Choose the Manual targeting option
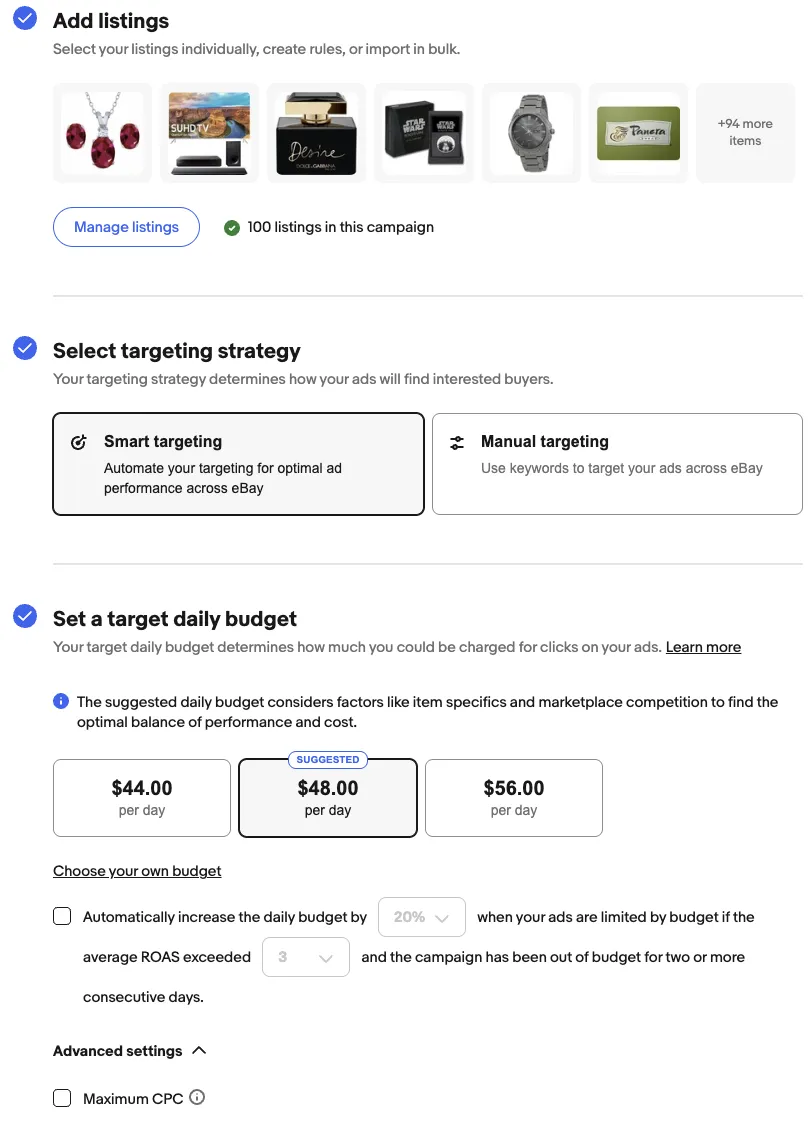Image resolution: width=812 pixels, height=1131 pixels. [x=617, y=464]
